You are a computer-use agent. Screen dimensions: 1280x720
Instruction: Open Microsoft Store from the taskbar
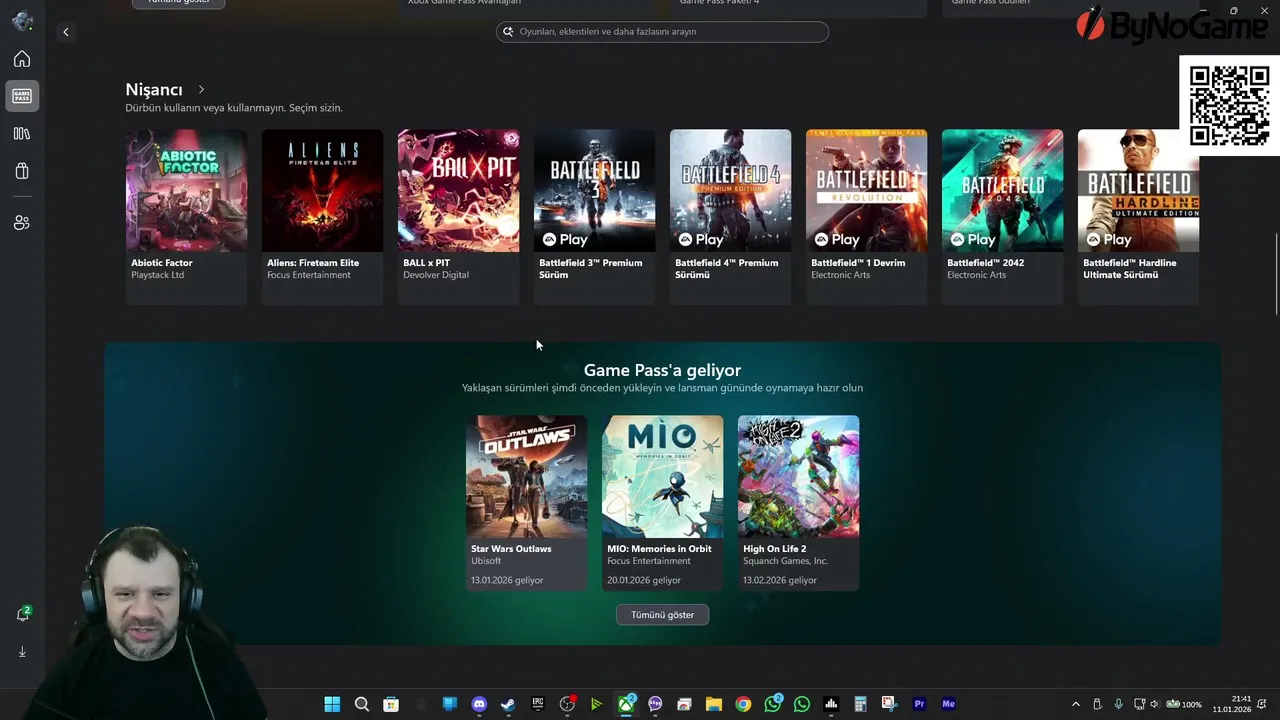(x=391, y=704)
